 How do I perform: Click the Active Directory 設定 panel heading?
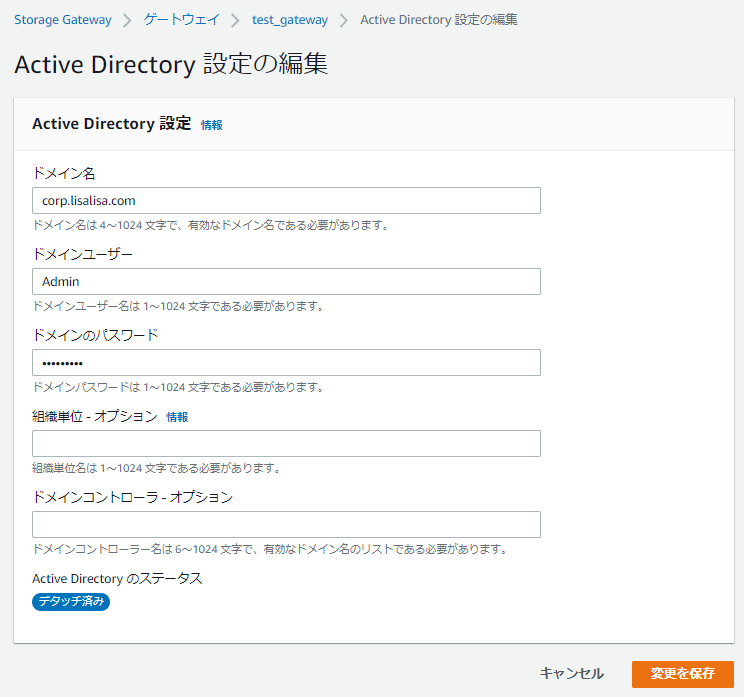click(x=112, y=124)
